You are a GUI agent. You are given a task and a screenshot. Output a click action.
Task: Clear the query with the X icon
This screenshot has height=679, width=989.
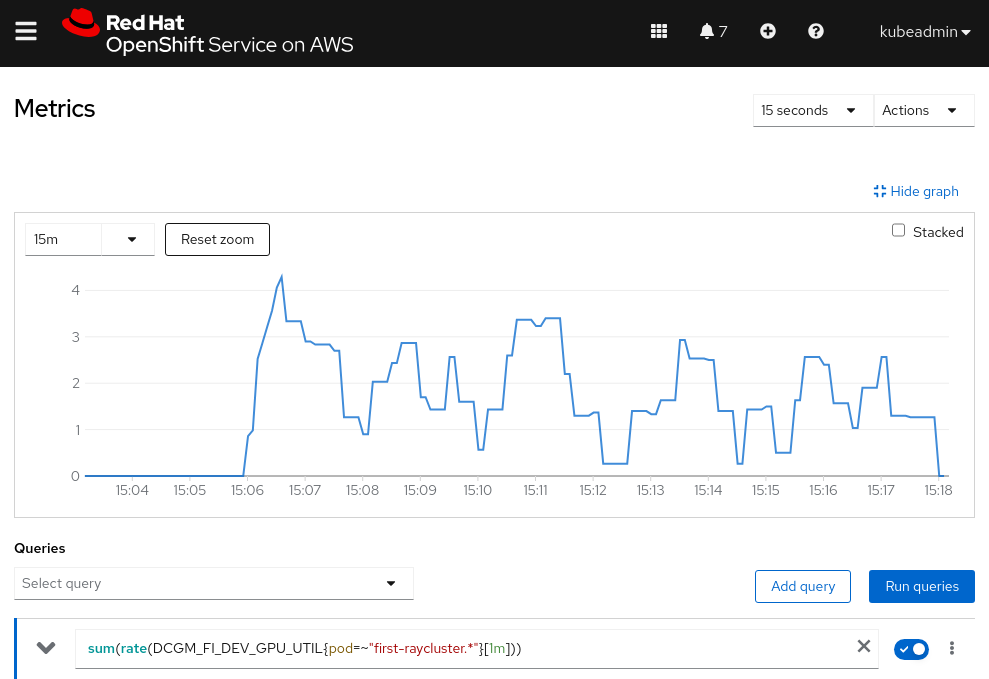(863, 647)
